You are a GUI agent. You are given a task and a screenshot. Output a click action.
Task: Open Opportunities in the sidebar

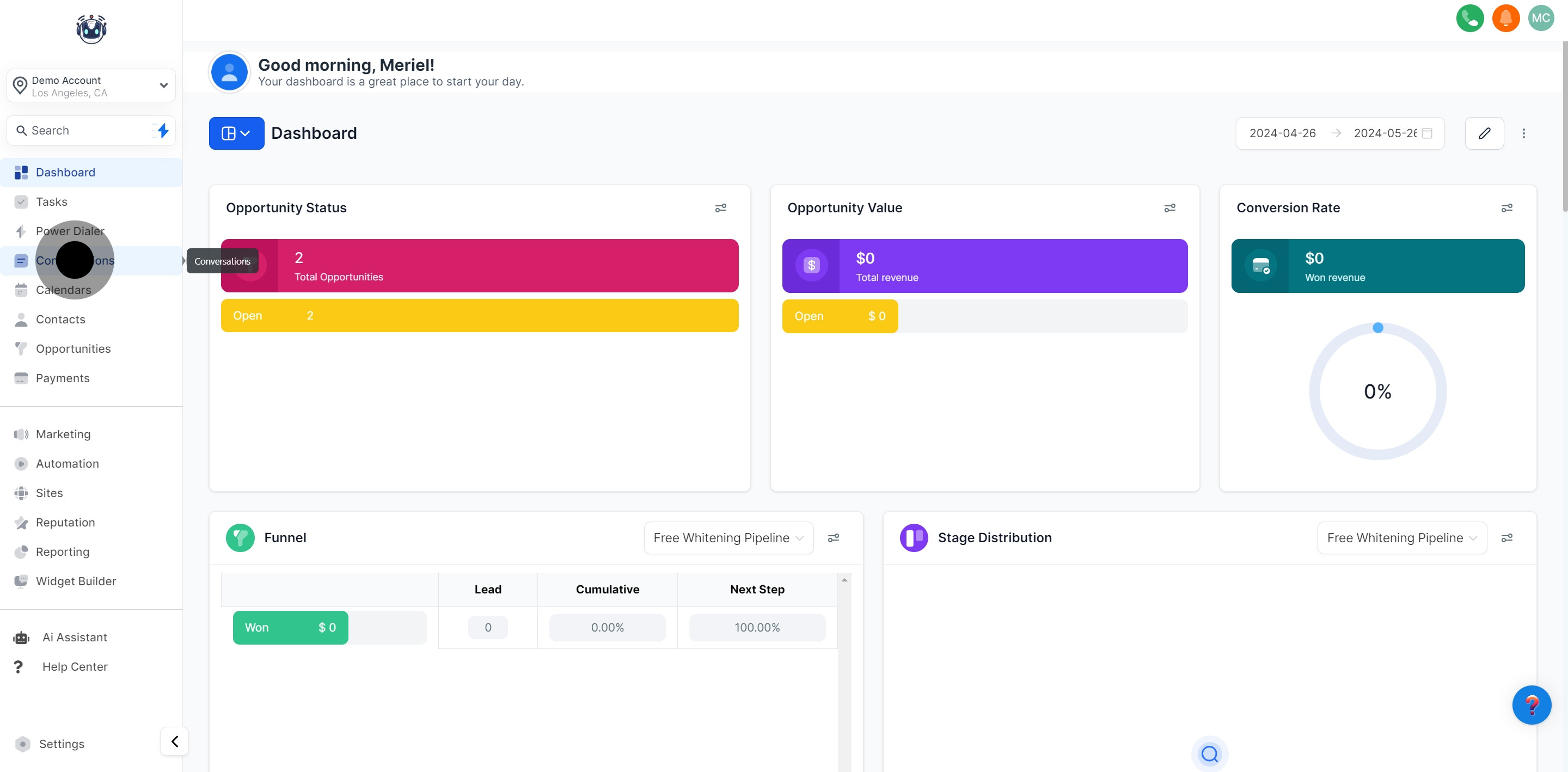click(x=73, y=349)
